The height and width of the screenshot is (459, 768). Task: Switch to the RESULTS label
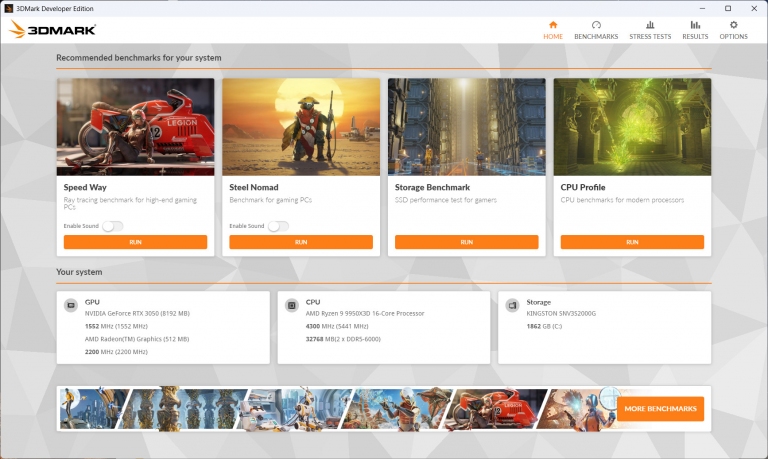[695, 36]
